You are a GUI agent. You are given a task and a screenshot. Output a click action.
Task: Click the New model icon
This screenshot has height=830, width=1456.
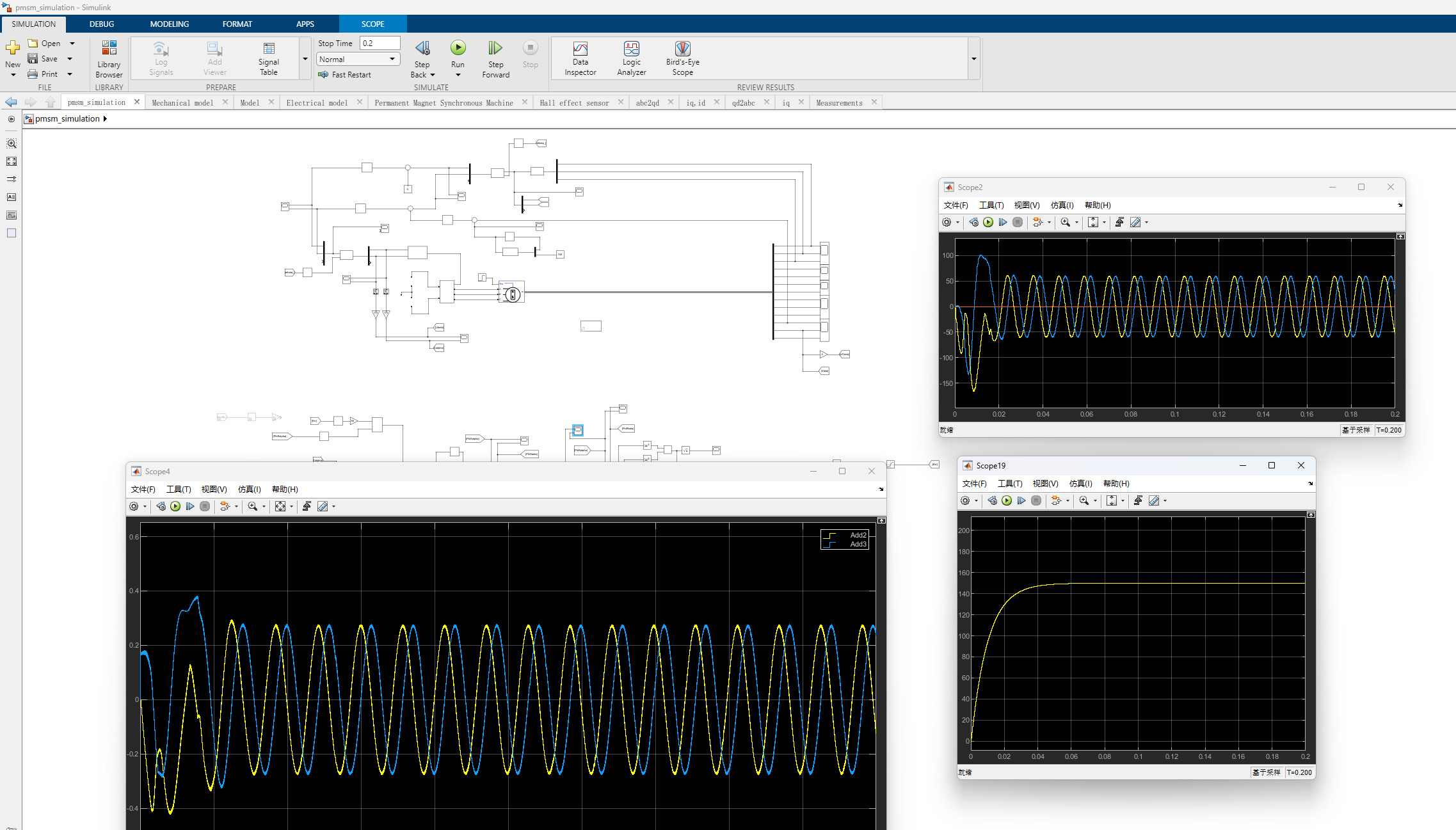click(13, 48)
